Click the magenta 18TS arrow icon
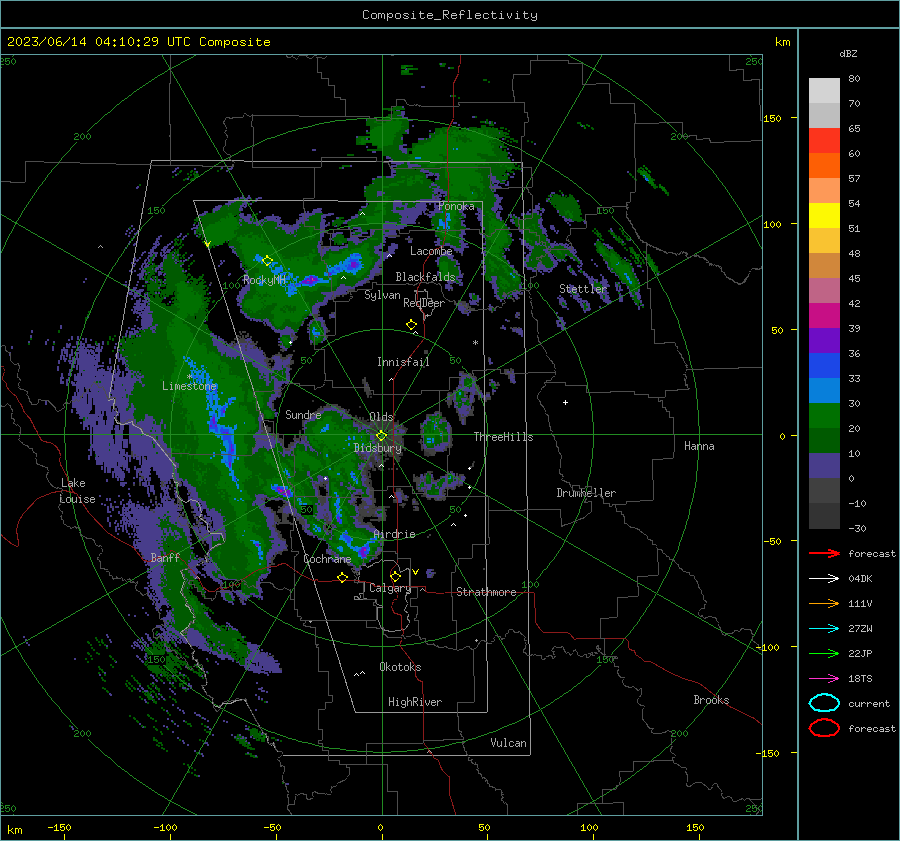The width and height of the screenshot is (900, 841). [x=824, y=679]
